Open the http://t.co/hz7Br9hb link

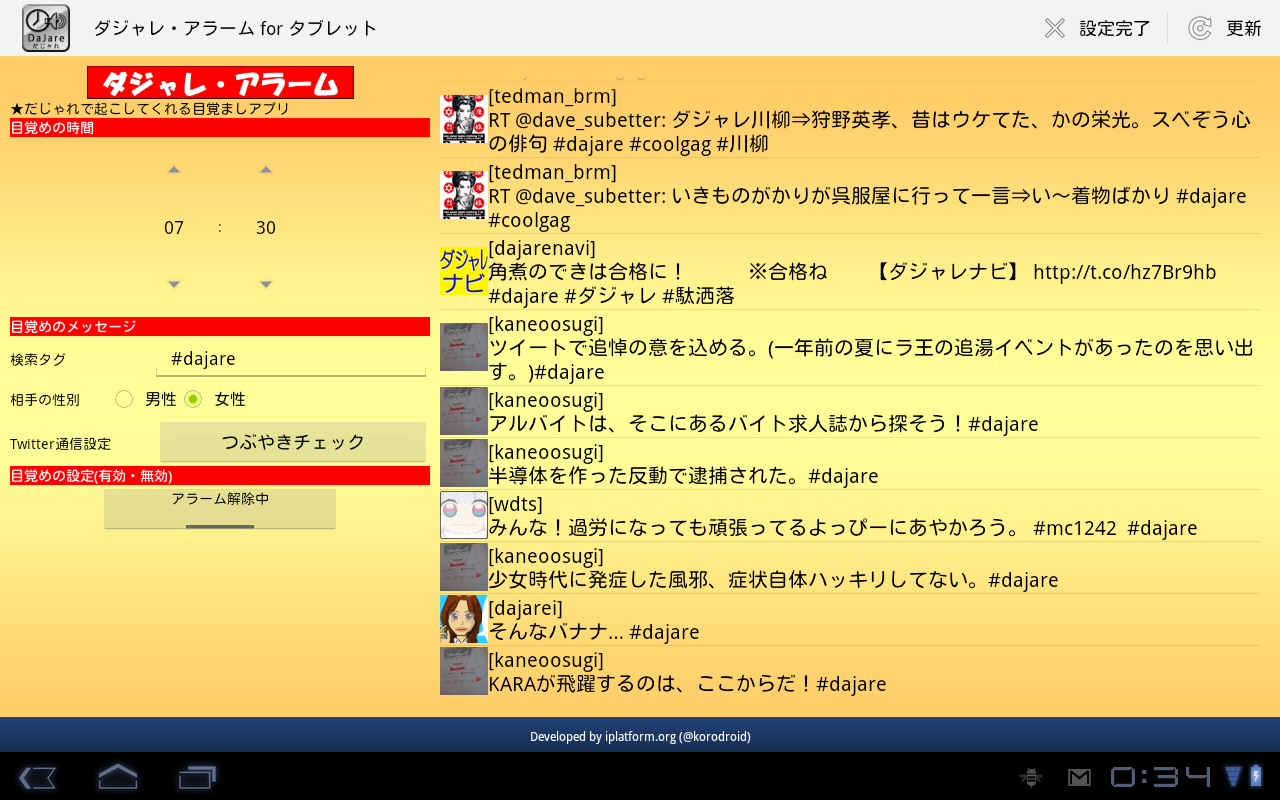(1124, 272)
